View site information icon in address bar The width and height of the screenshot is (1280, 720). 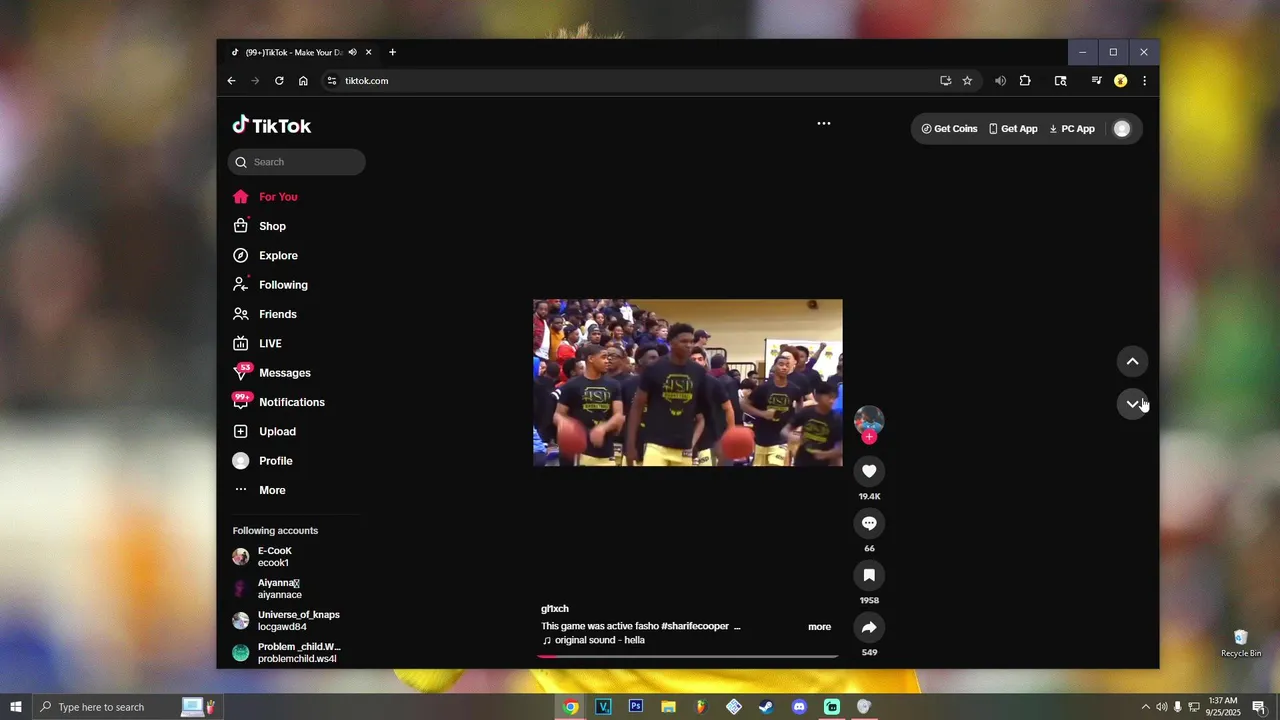click(332, 81)
